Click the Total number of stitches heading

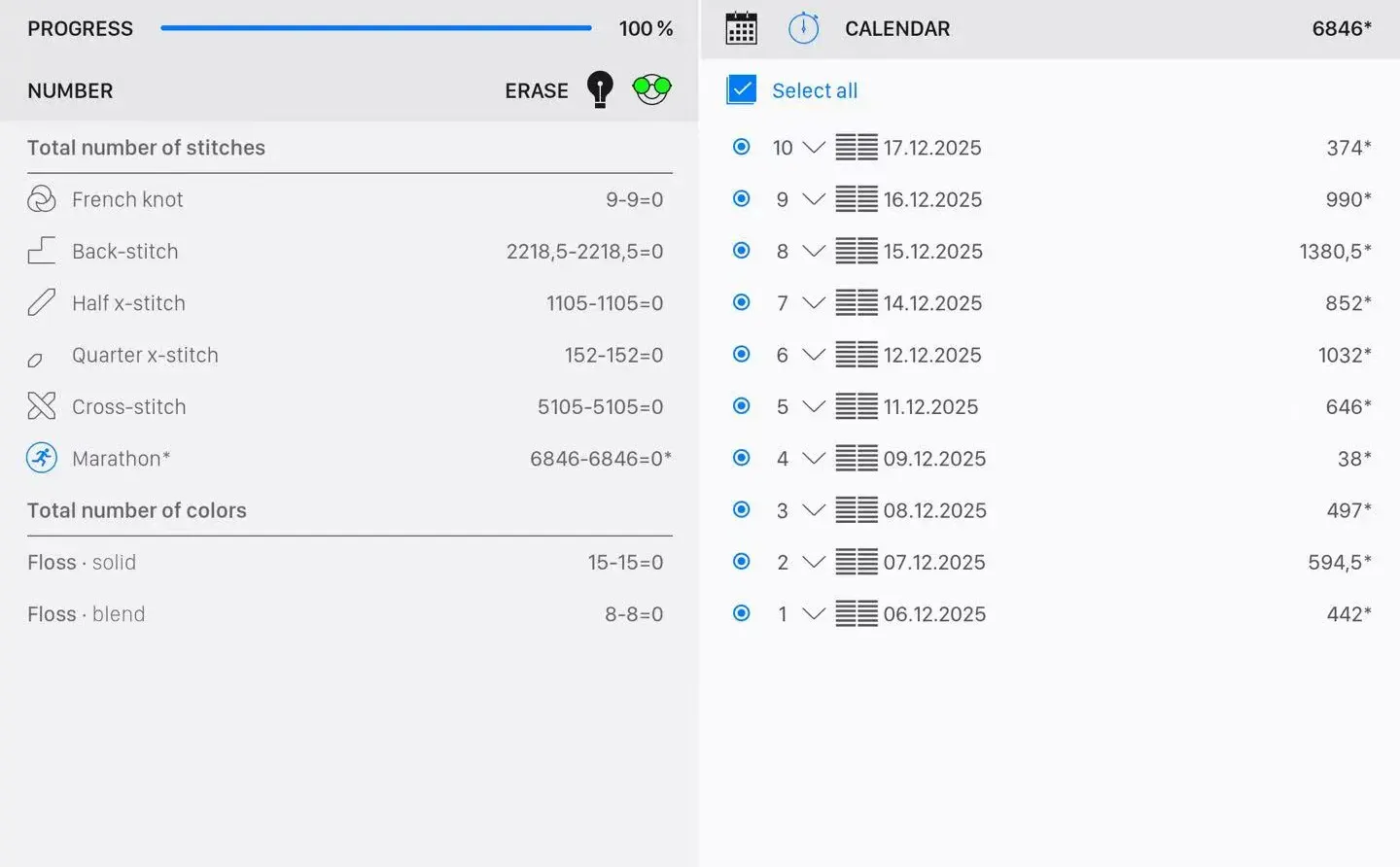pos(146,148)
